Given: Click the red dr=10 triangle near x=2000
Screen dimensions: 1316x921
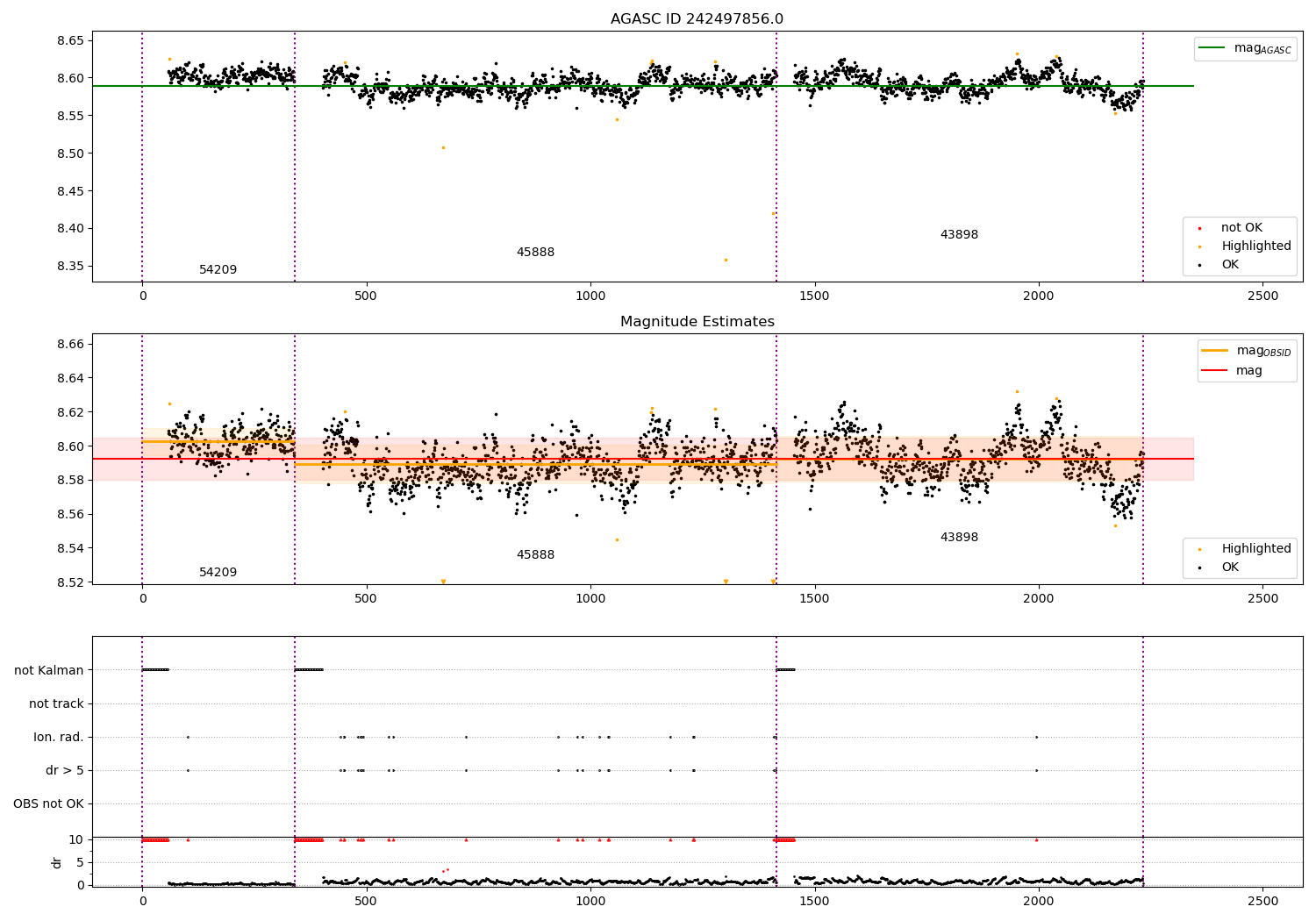Looking at the screenshot, I should (x=1036, y=839).
